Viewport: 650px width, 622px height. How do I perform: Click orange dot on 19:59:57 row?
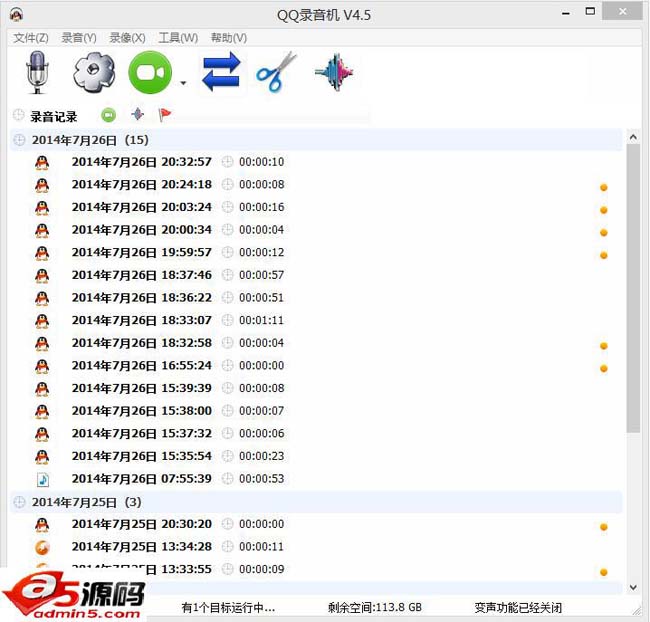(604, 255)
